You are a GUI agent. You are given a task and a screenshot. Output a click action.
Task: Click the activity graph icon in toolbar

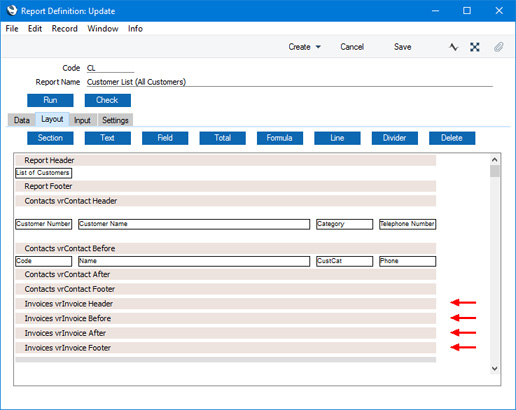(453, 47)
